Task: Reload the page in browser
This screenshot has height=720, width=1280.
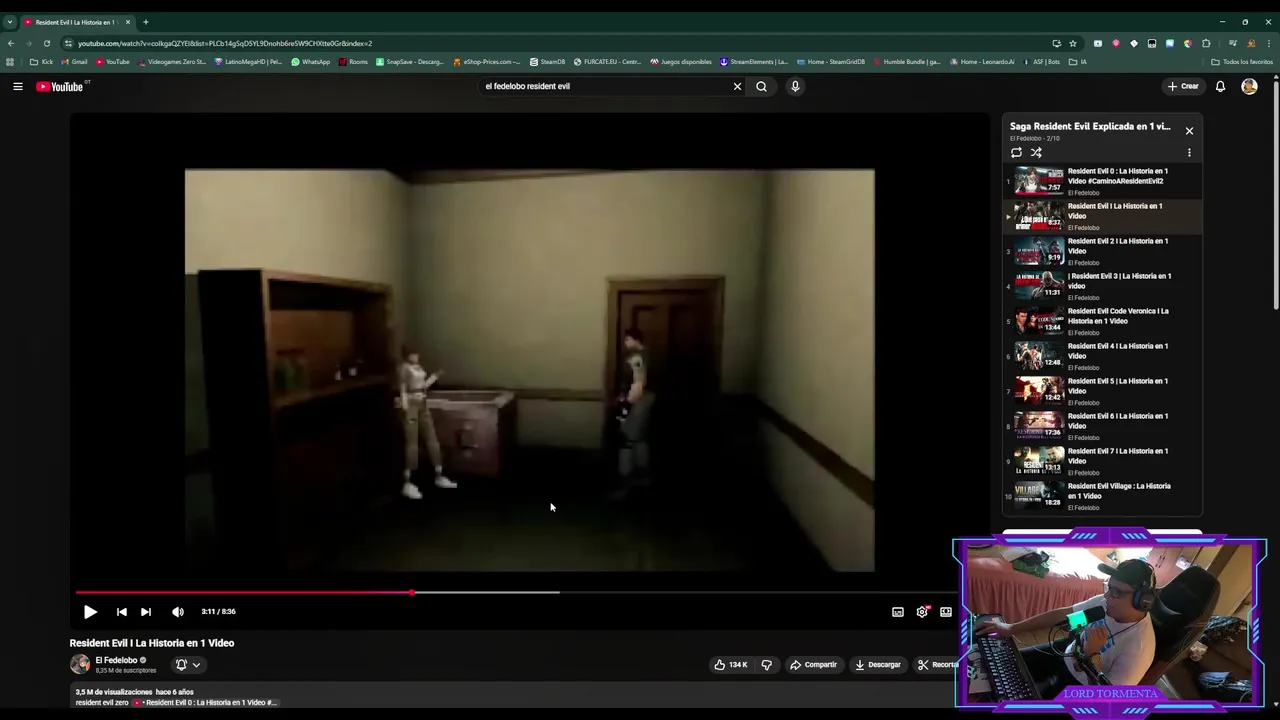Action: pyautogui.click(x=47, y=43)
